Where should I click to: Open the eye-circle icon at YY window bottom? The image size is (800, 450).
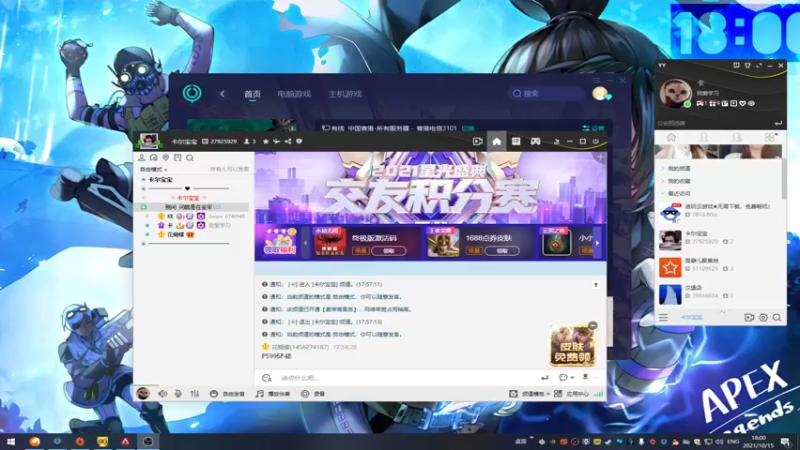[763, 317]
